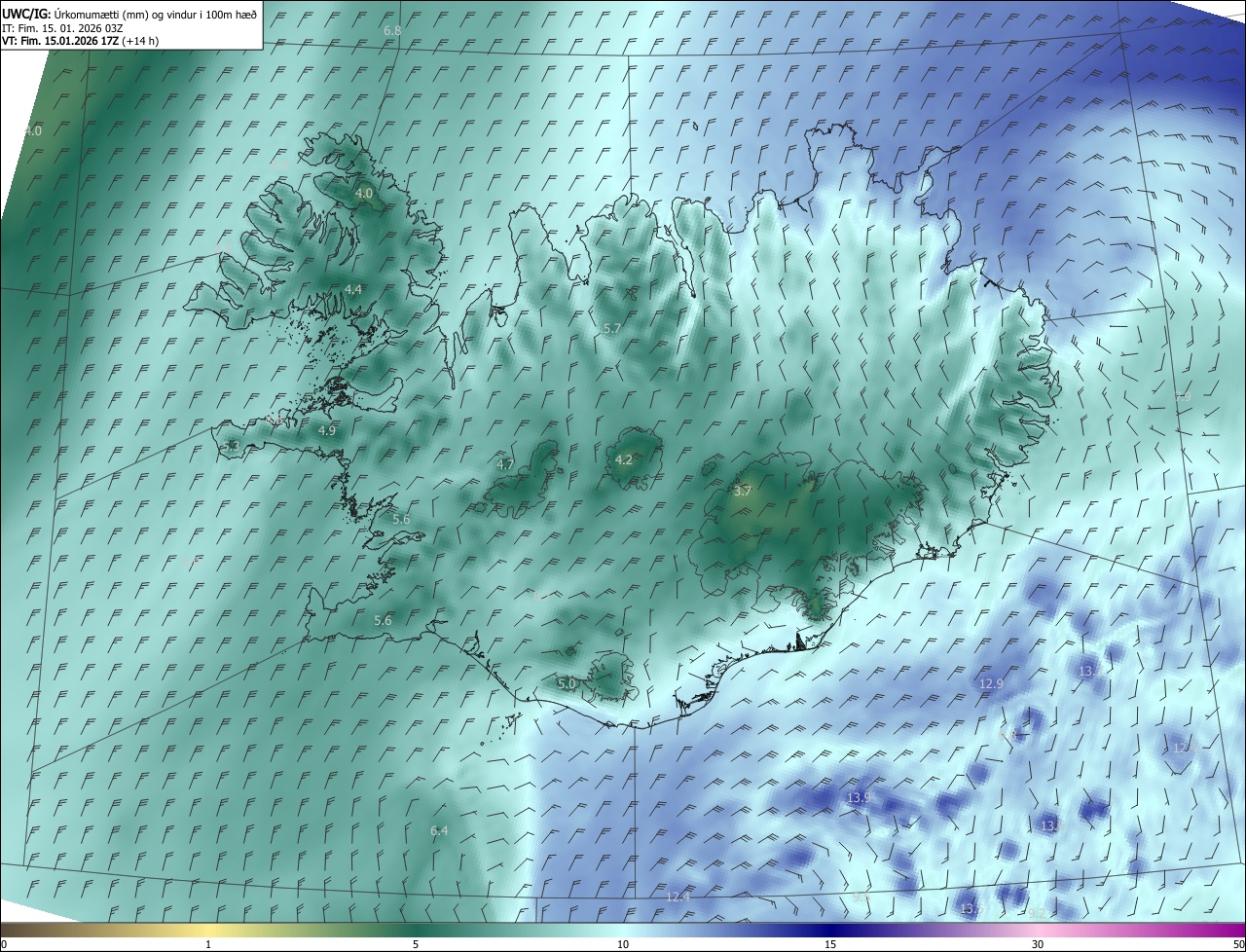This screenshot has height=952, width=1246.
Task: Click the 4.2 value label on round glacier
Action: (x=624, y=460)
